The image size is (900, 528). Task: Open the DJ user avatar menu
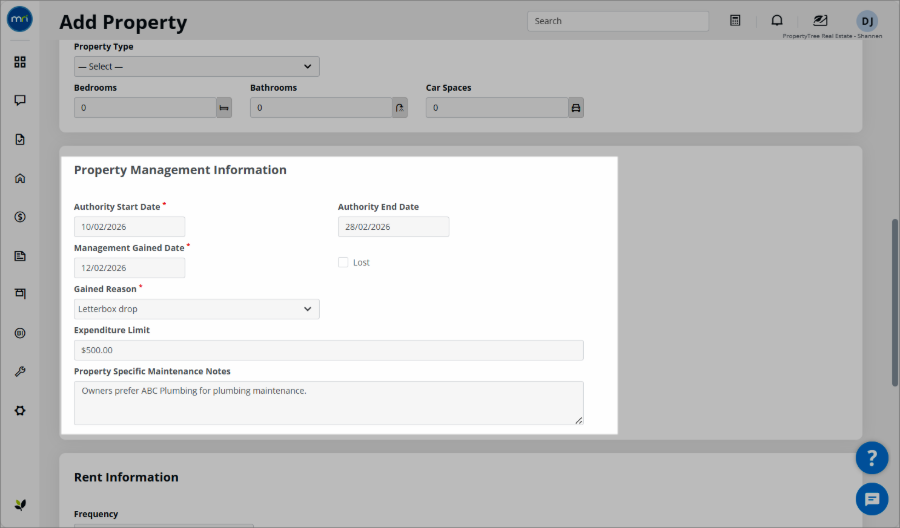pos(867,22)
